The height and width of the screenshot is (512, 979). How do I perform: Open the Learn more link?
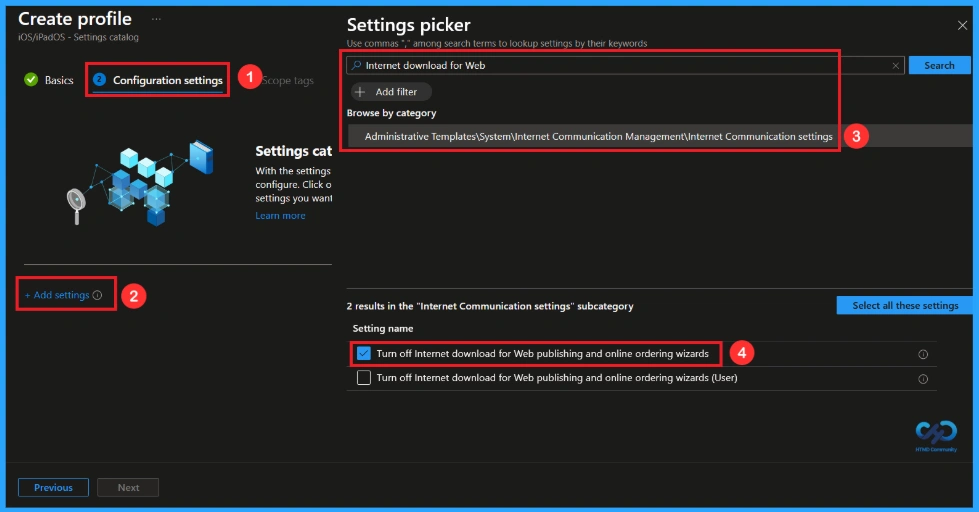click(x=280, y=215)
